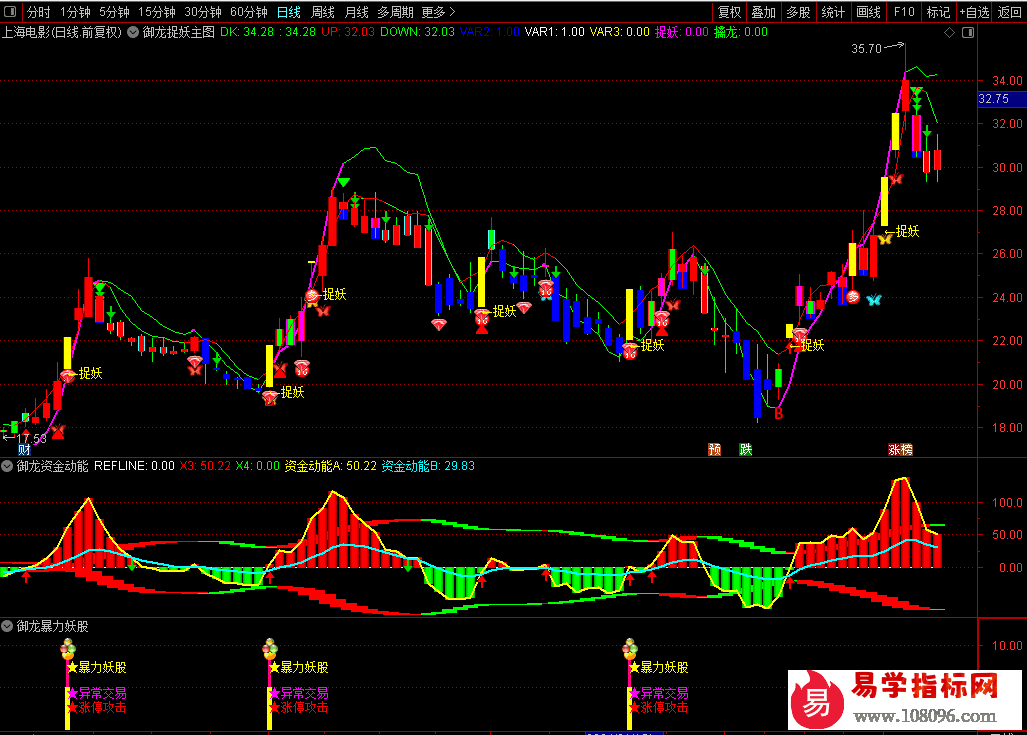Select the 1分钟 period tab
1027x735 pixels.
click(75, 12)
